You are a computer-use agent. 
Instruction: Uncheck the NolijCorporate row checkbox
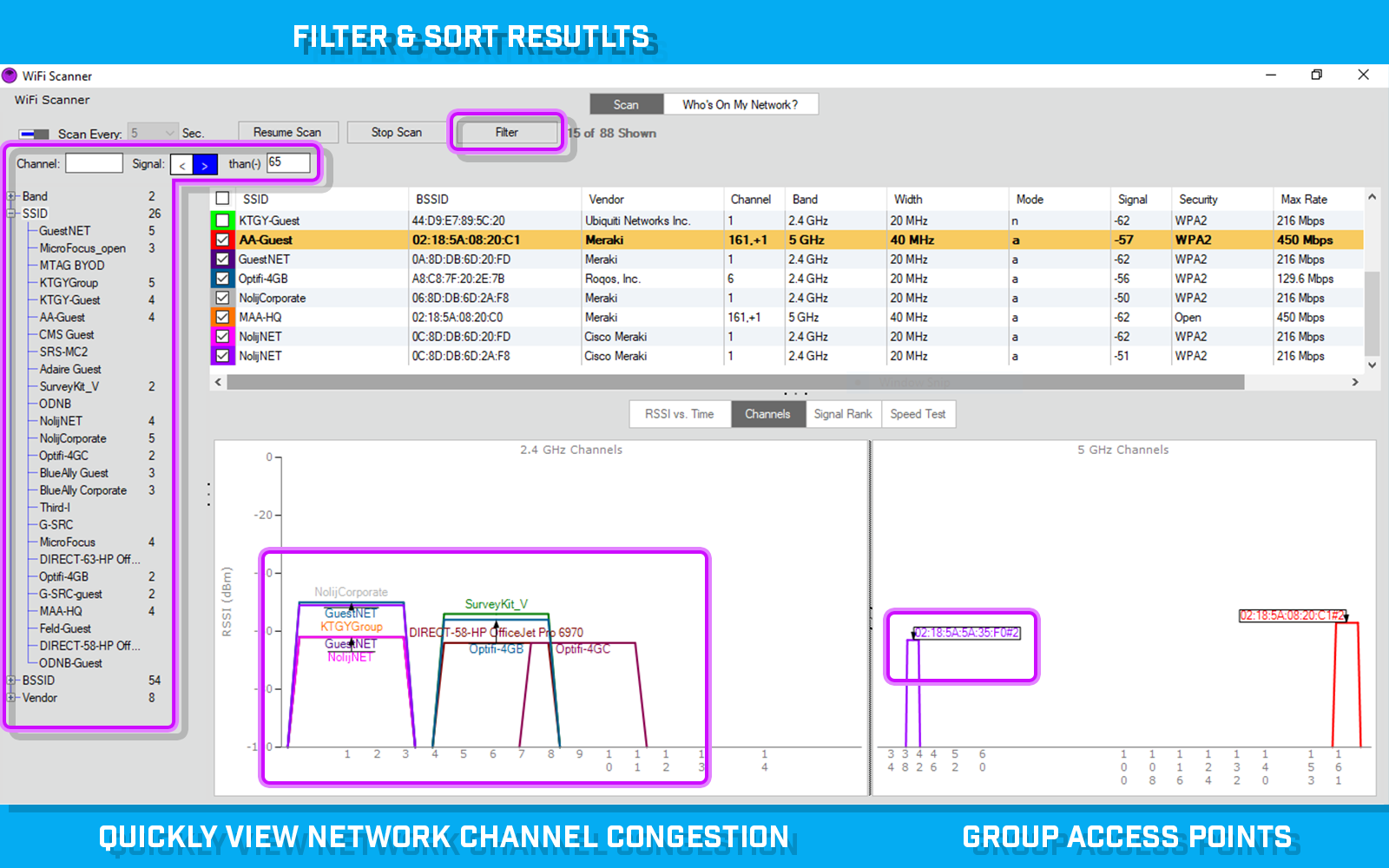[222, 298]
